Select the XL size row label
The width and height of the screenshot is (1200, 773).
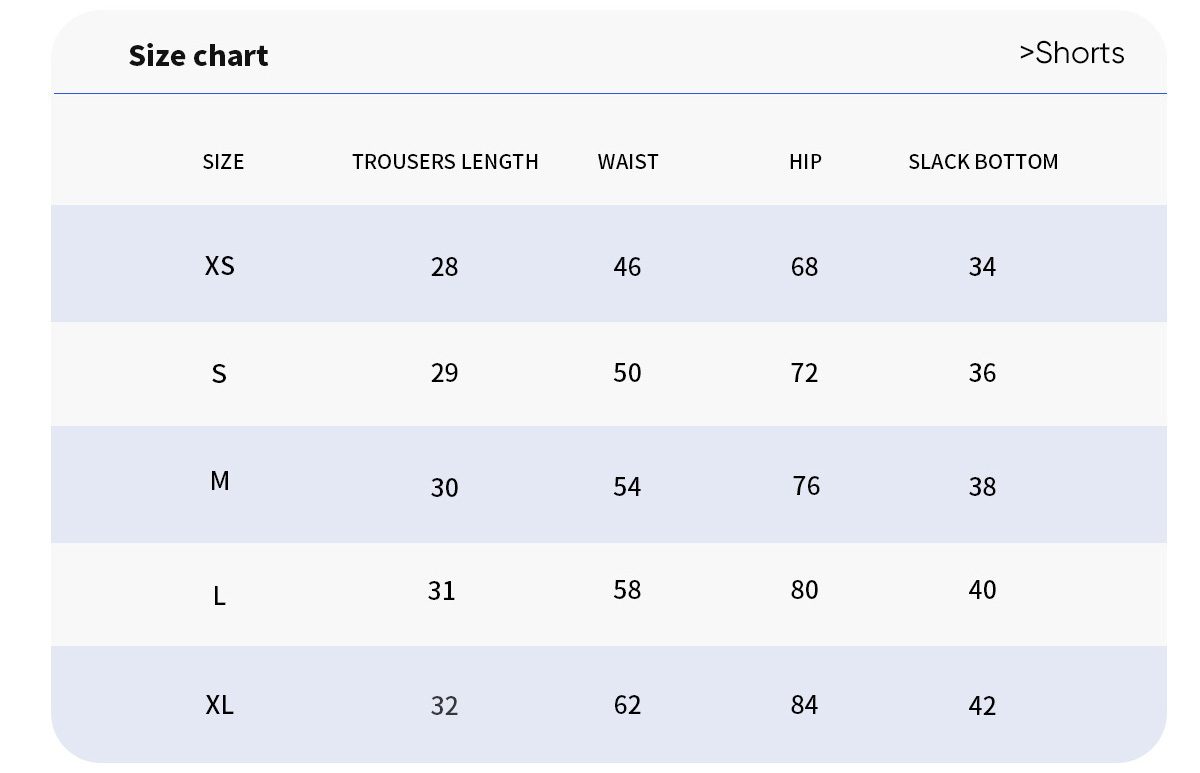tap(220, 705)
